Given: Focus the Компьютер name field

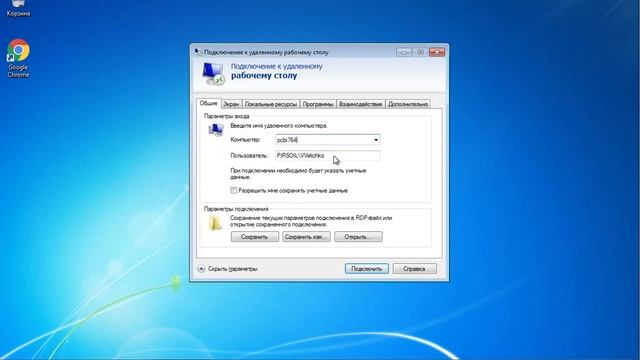Looking at the screenshot, I should pos(327,140).
